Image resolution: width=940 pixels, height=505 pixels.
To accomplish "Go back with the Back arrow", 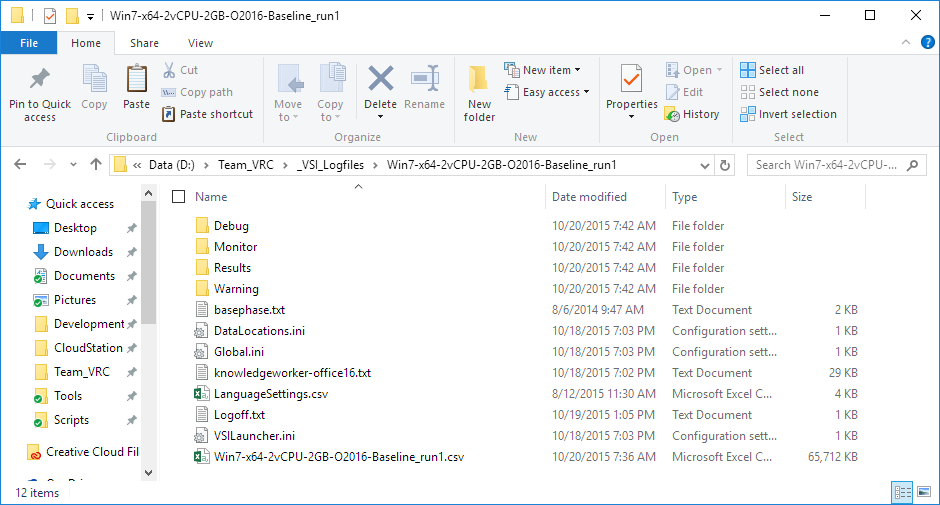I will [x=20, y=164].
